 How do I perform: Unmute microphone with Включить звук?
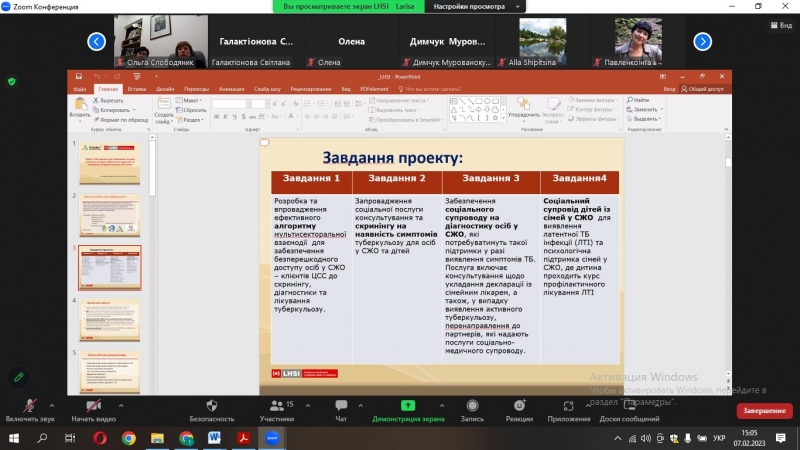[30, 411]
